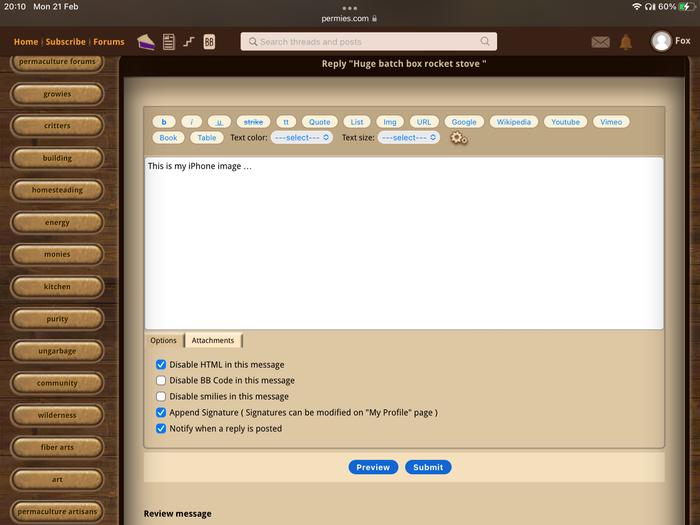Enable Disable BB Code in this message
Viewport: 700px width, 525px height.
pyautogui.click(x=161, y=381)
